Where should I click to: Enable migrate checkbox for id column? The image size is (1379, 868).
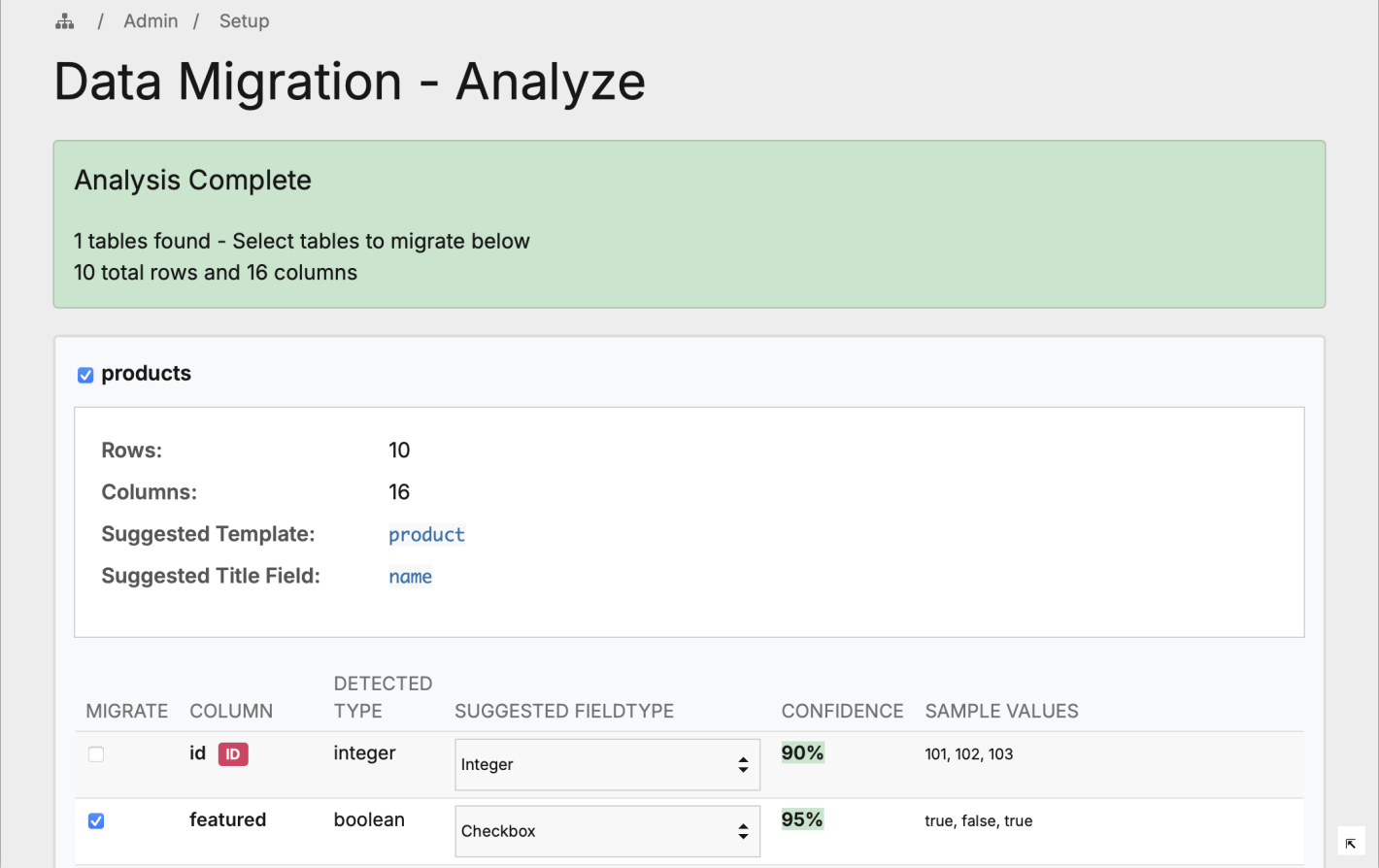tap(96, 754)
